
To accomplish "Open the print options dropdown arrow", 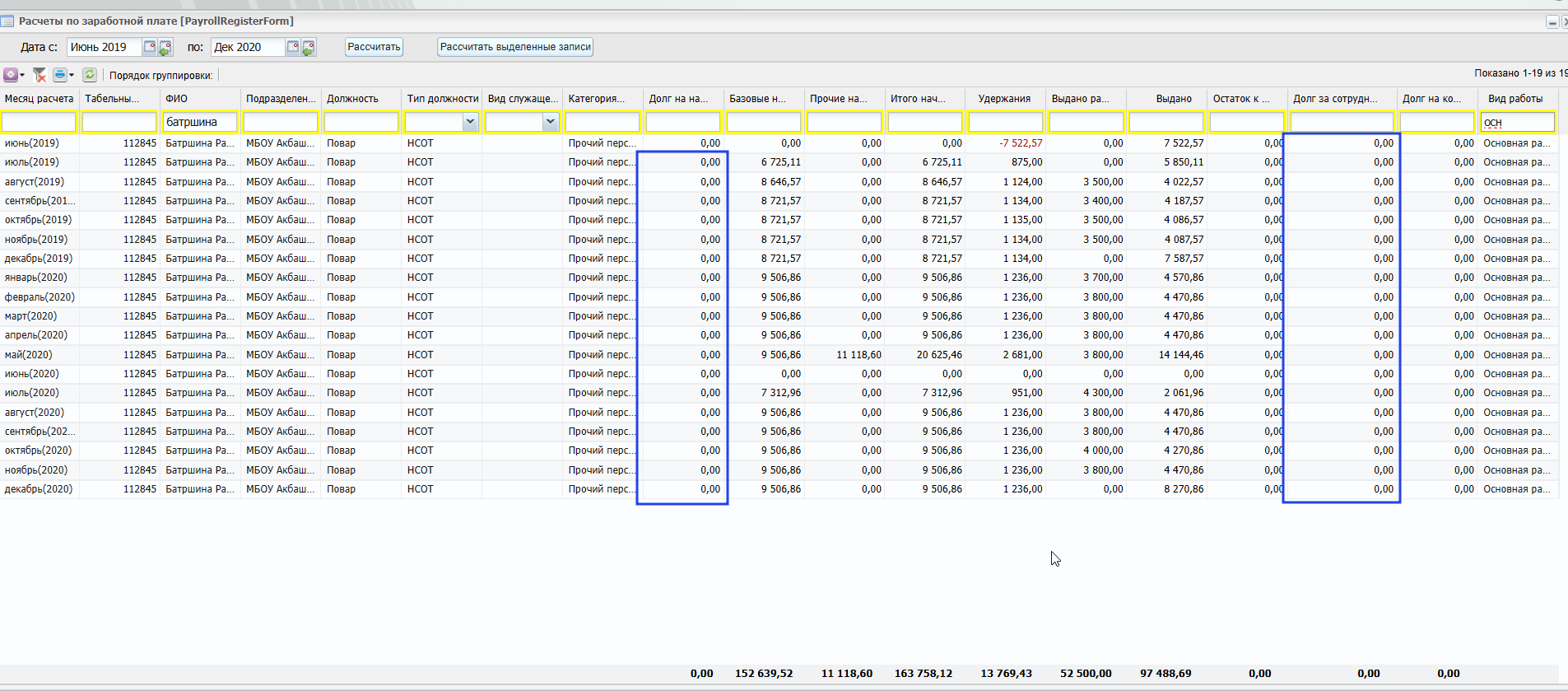I will [72, 76].
